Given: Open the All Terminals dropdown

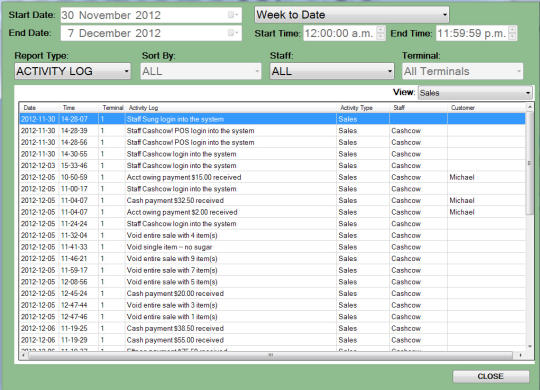Looking at the screenshot, I should click(x=463, y=71).
